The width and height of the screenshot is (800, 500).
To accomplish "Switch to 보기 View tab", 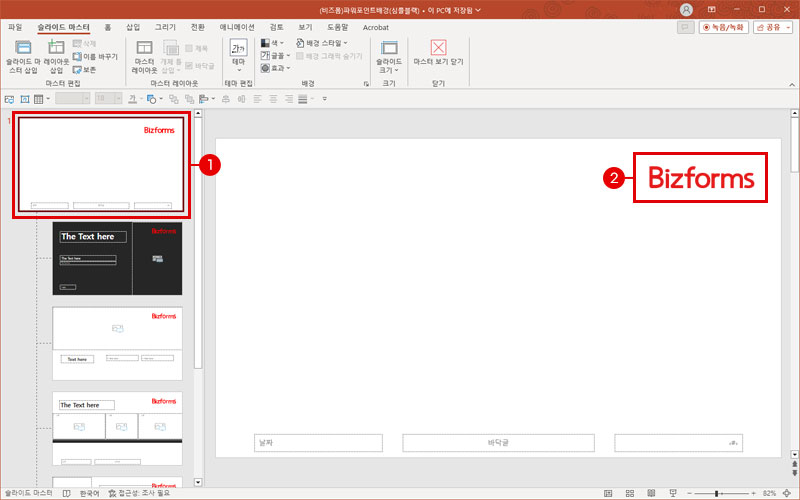I will 305,27.
